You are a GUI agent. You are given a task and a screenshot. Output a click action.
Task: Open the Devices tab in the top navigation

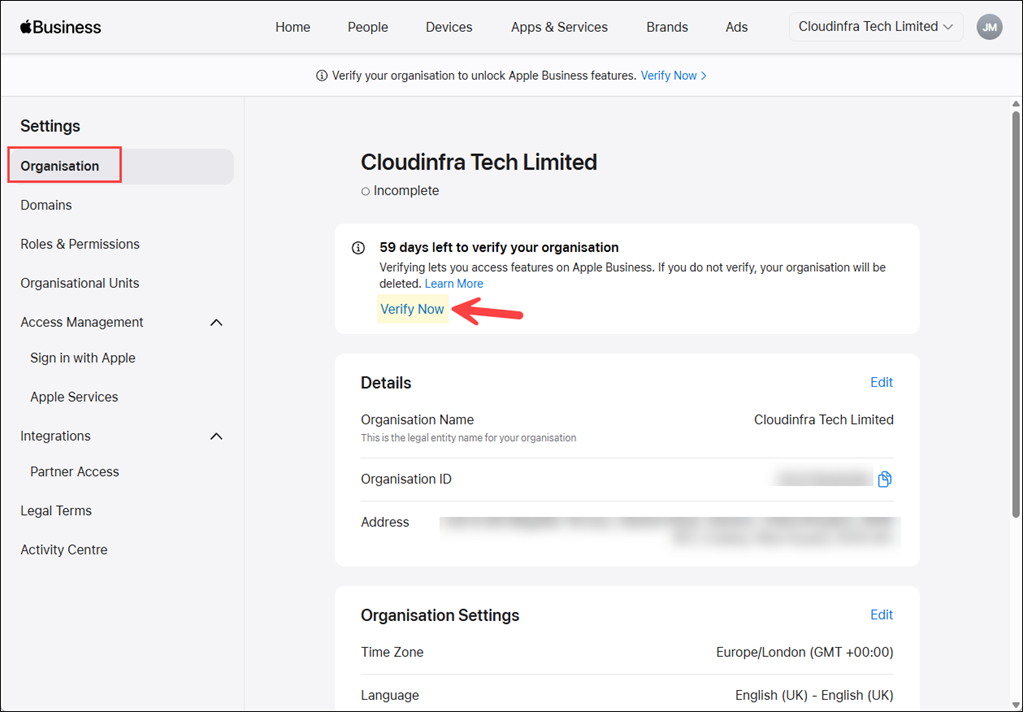(x=449, y=27)
